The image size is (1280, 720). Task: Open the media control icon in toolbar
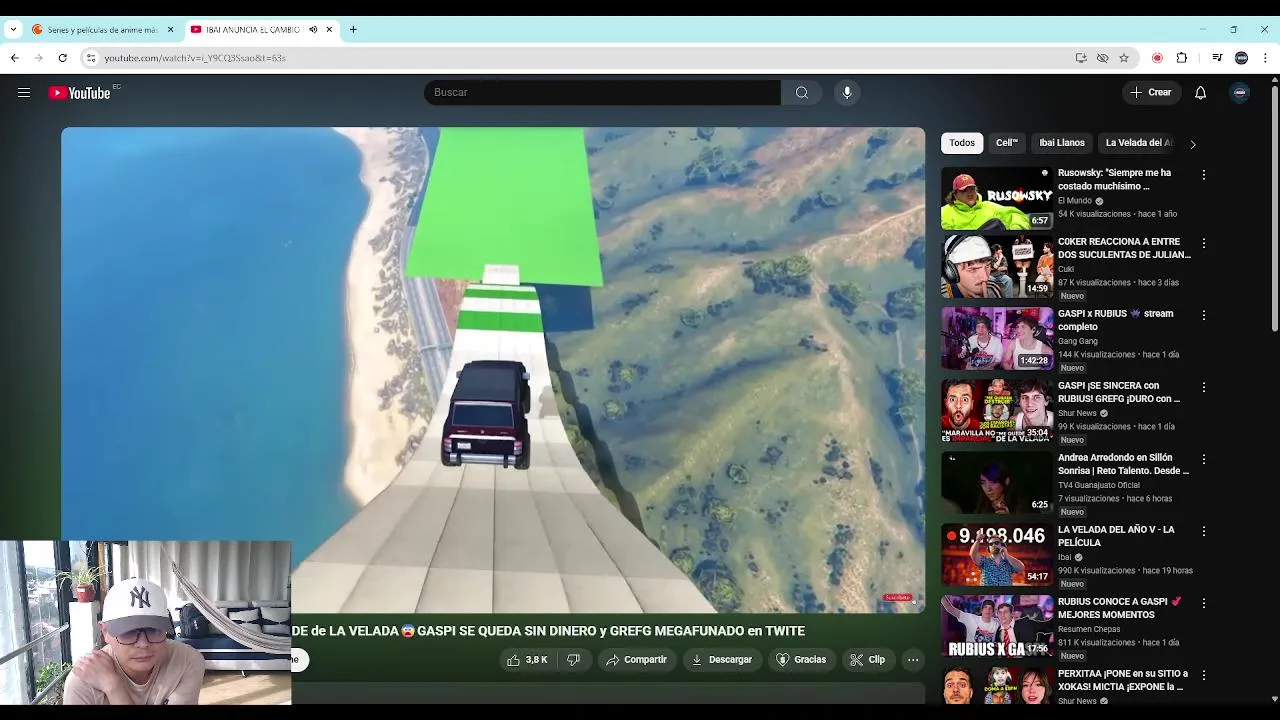tap(1217, 58)
